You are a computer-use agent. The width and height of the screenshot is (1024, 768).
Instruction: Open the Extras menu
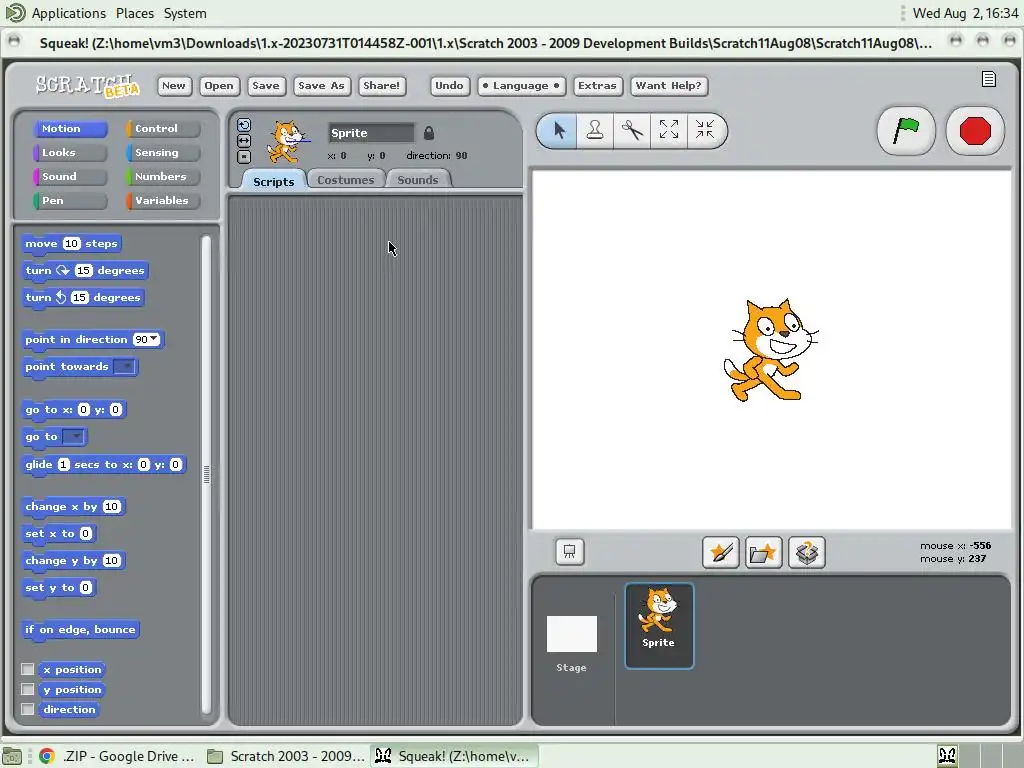click(597, 86)
